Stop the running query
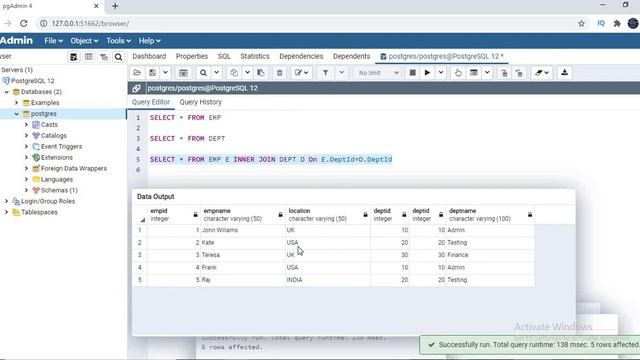The width and height of the screenshot is (640, 360). click(x=412, y=73)
